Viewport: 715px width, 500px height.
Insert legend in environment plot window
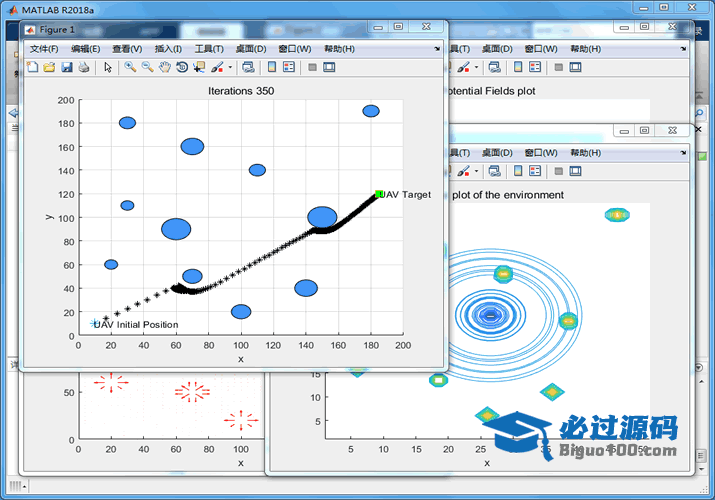[535, 171]
